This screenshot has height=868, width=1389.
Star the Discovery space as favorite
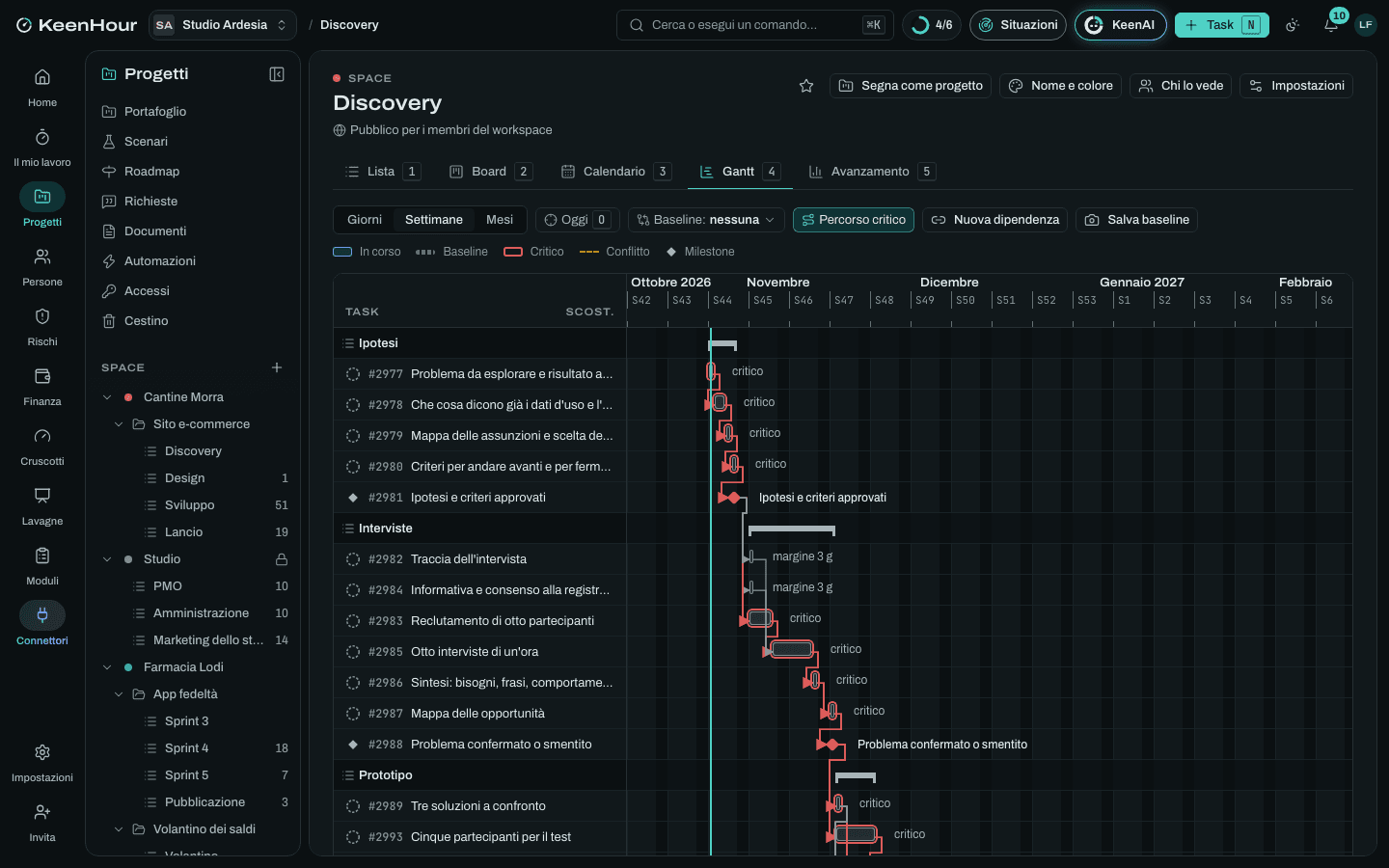click(x=806, y=86)
